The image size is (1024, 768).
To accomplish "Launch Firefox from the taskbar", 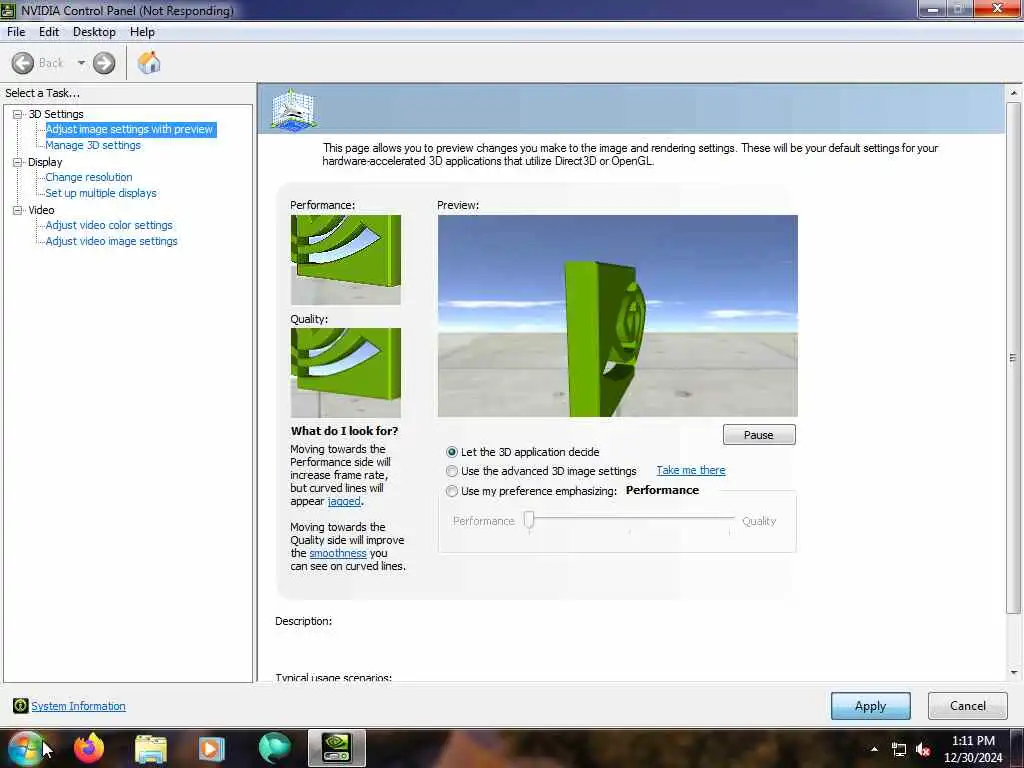I will point(89,748).
